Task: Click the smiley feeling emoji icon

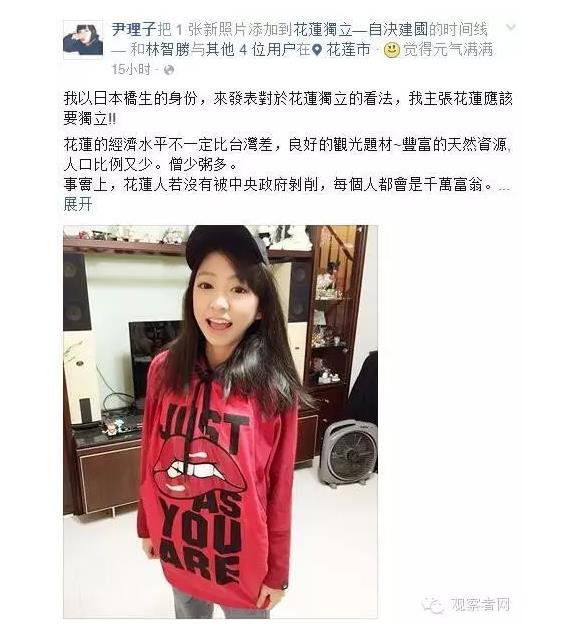Action: 392,50
